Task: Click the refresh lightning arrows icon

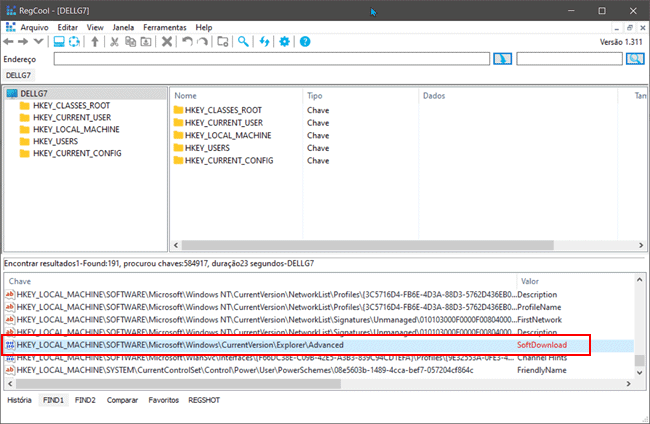Action: (x=264, y=42)
